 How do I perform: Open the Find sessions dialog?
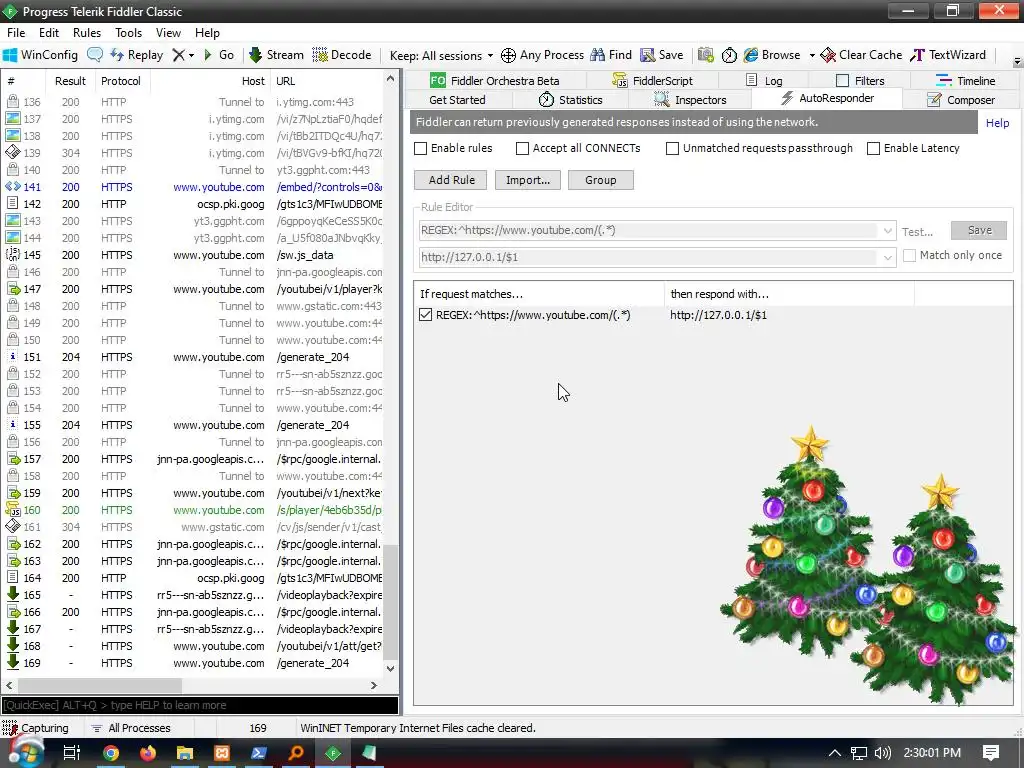click(611, 55)
